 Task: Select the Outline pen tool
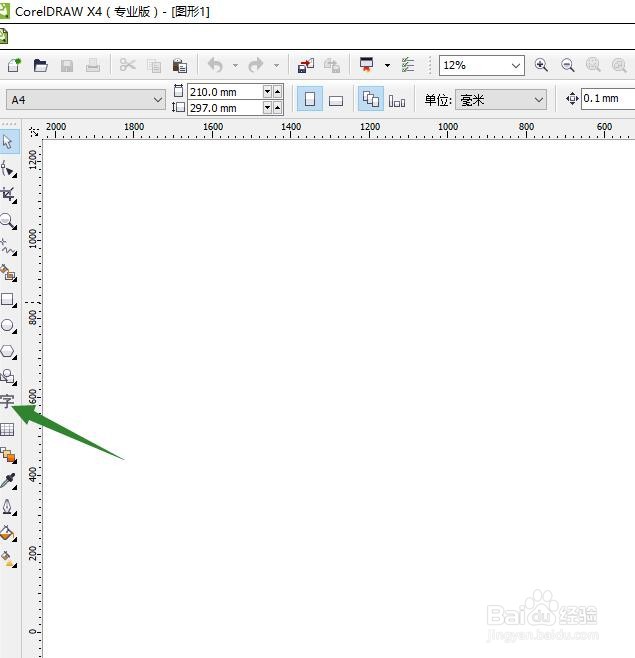tap(8, 507)
